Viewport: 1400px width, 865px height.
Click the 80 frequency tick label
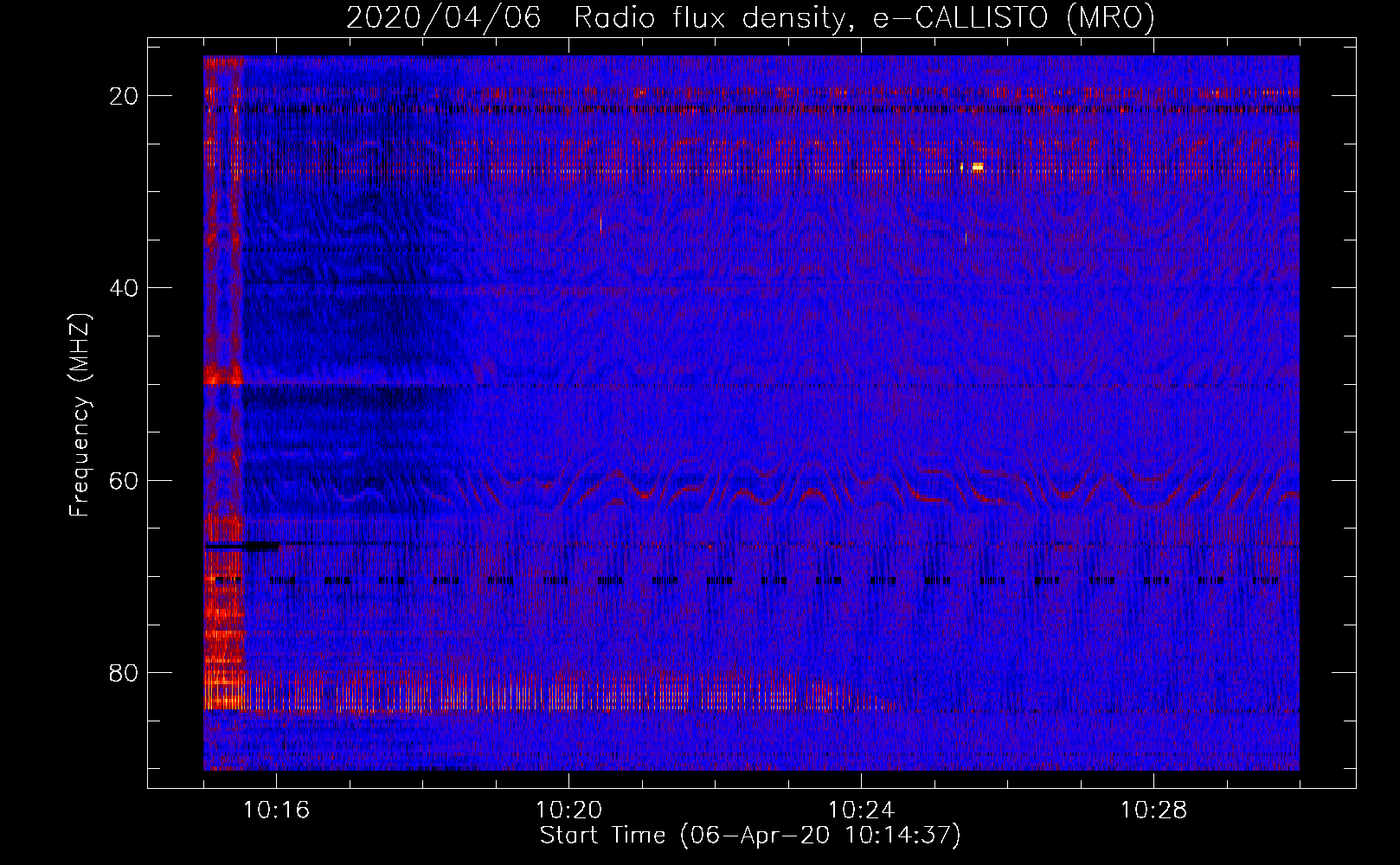(x=124, y=673)
